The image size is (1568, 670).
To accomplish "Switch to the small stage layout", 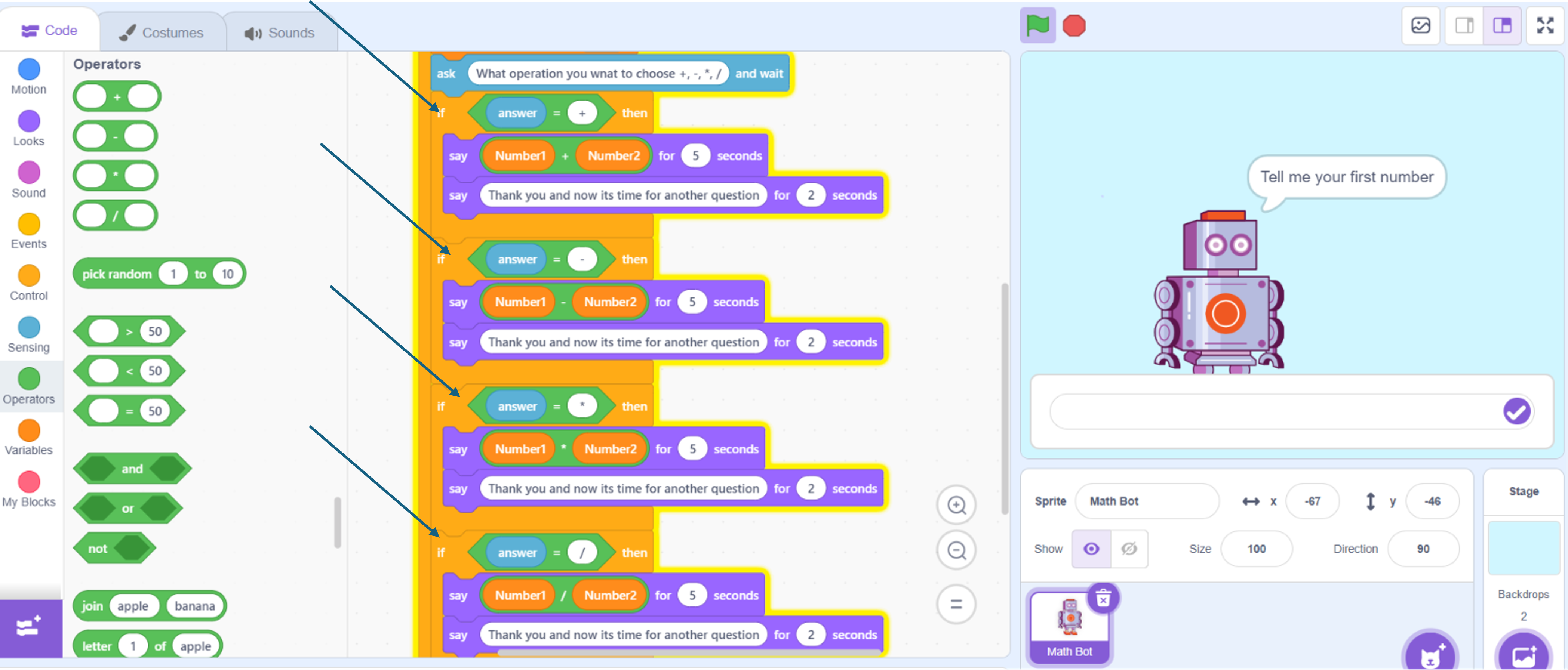I will tap(1464, 25).
